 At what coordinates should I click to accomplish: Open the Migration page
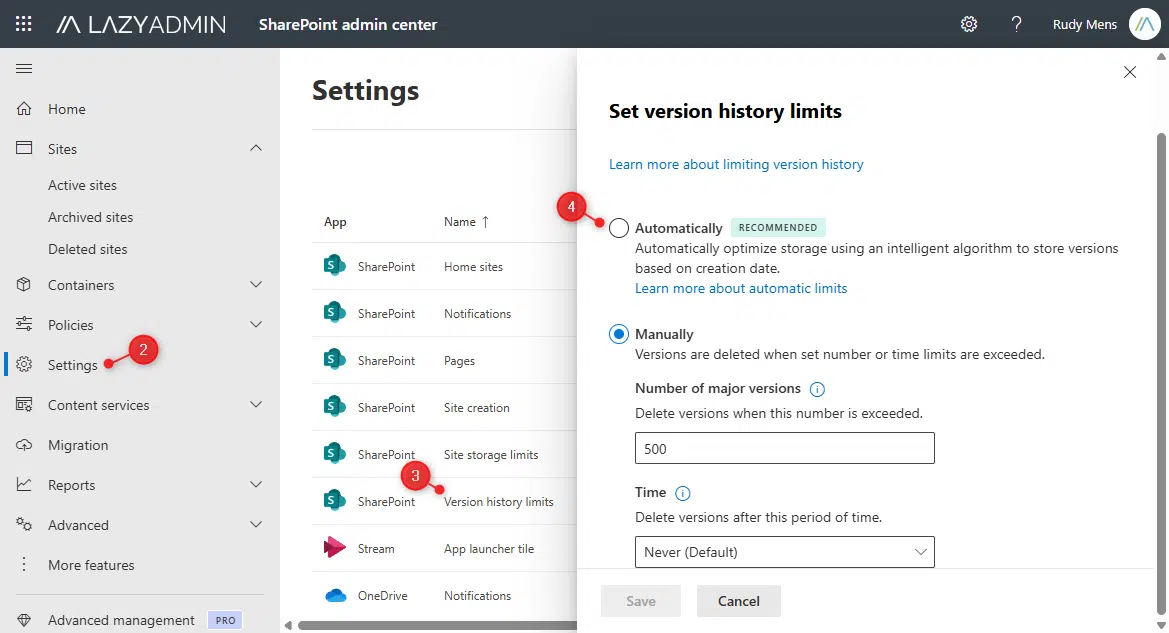coord(78,445)
